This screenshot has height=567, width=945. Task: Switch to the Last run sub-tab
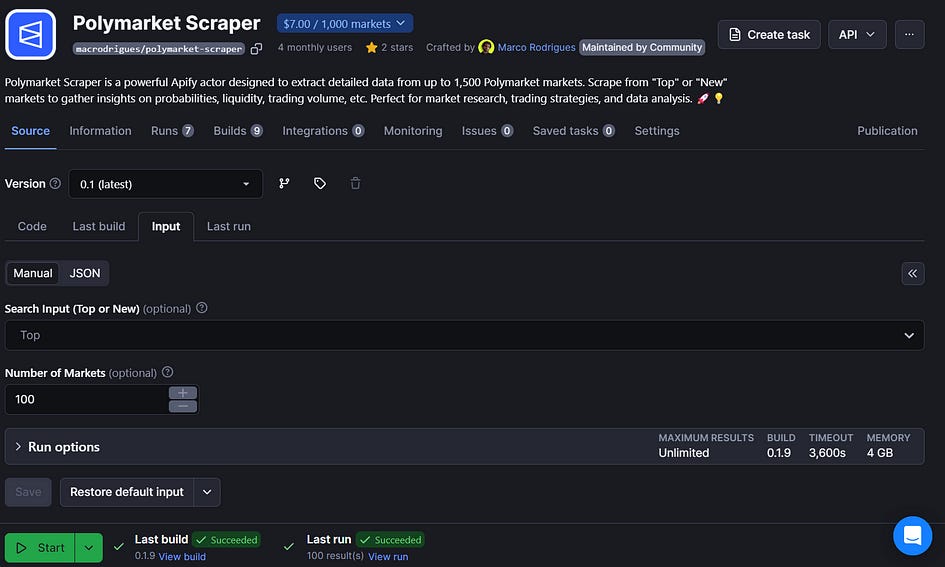click(228, 227)
